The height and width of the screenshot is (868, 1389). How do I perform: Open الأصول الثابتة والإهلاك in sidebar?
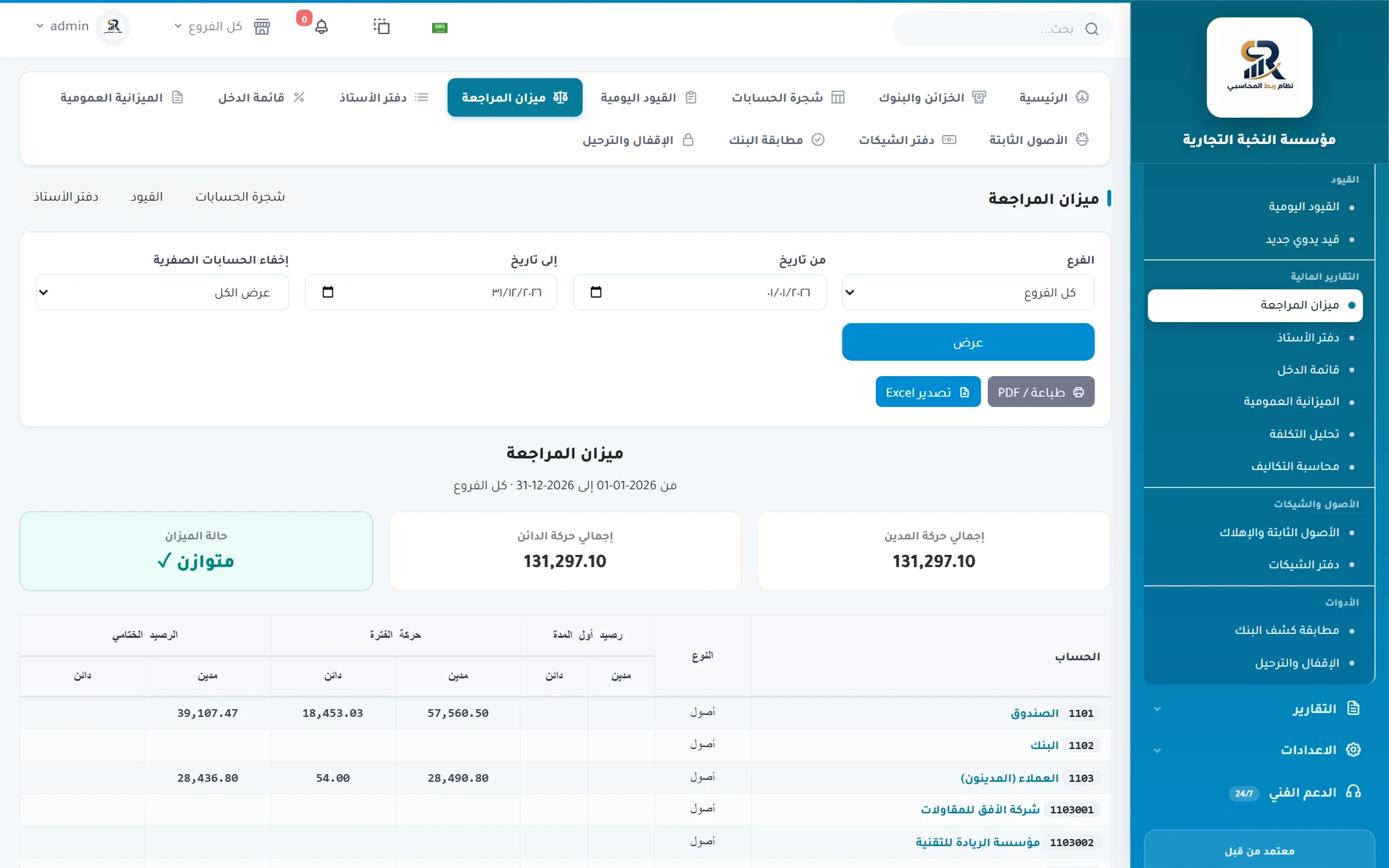[1279, 532]
